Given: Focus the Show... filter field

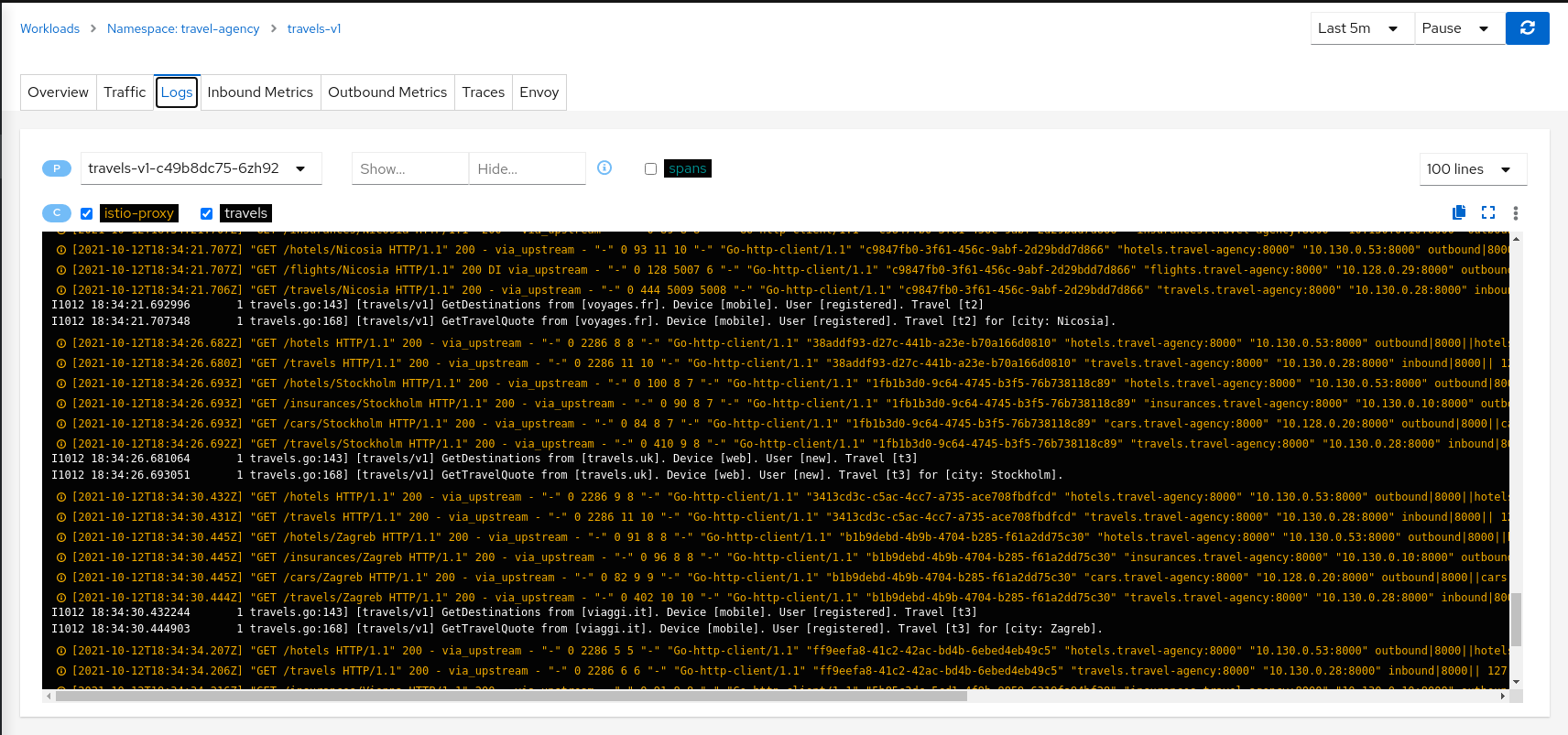Looking at the screenshot, I should pyautogui.click(x=409, y=168).
